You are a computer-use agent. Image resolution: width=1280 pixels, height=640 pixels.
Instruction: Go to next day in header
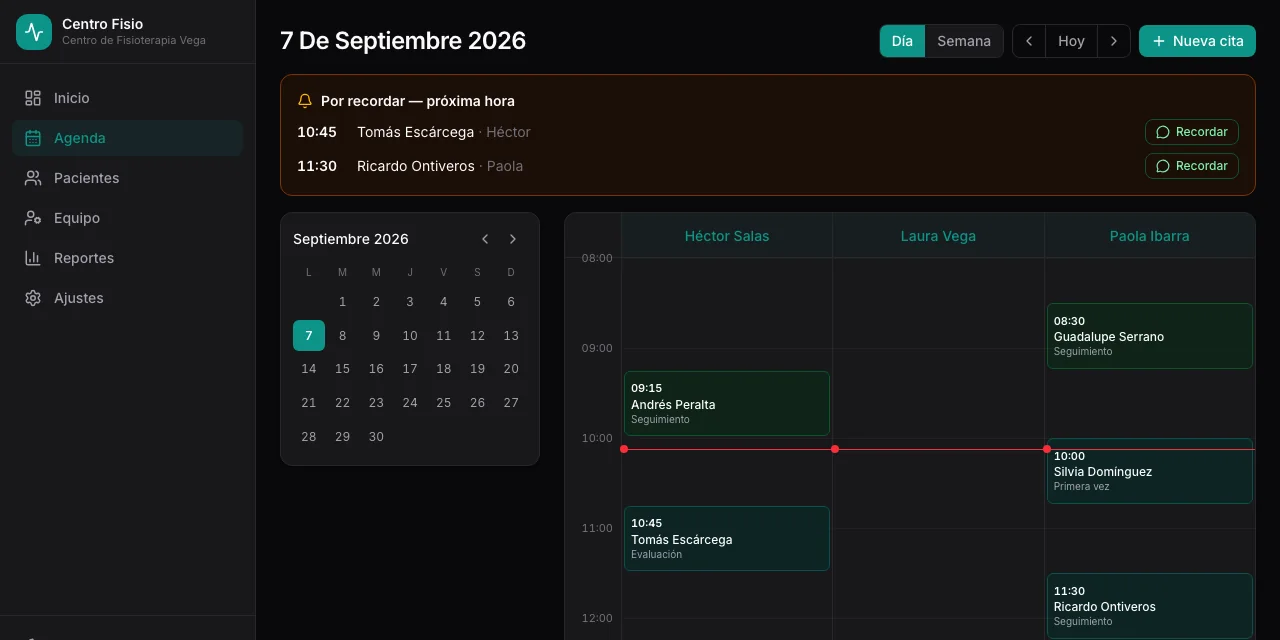coord(1113,41)
